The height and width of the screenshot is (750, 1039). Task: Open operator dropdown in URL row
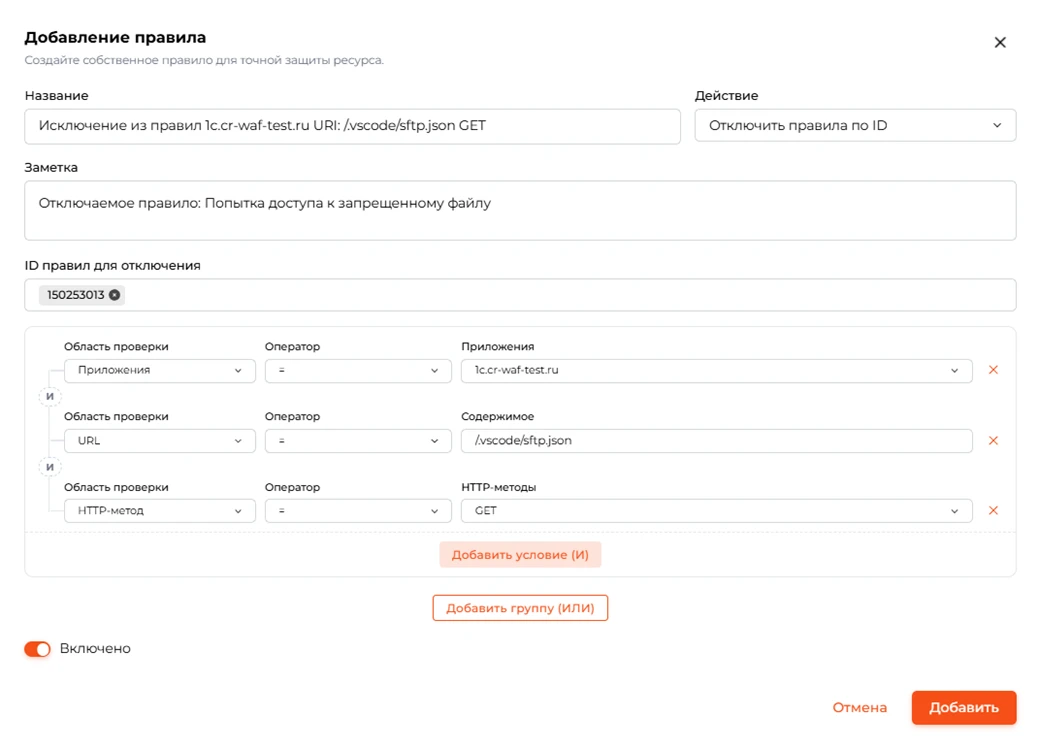click(x=358, y=441)
